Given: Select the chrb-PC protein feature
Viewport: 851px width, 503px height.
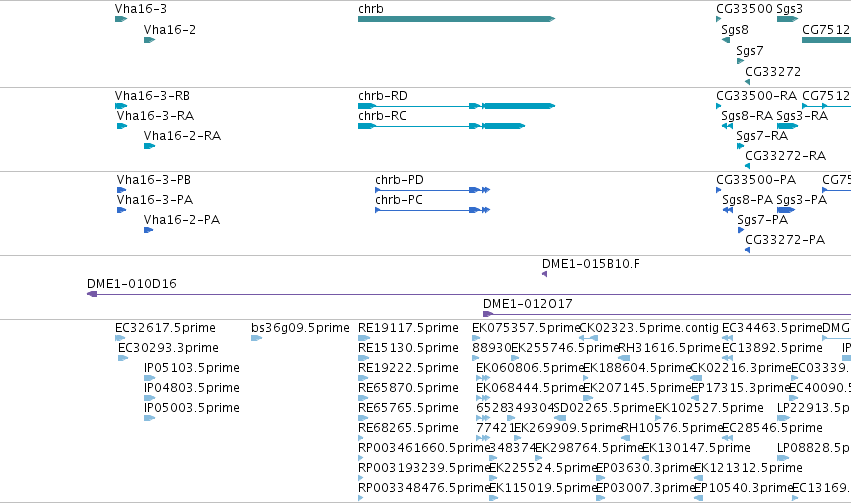Looking at the screenshot, I should [x=433, y=210].
